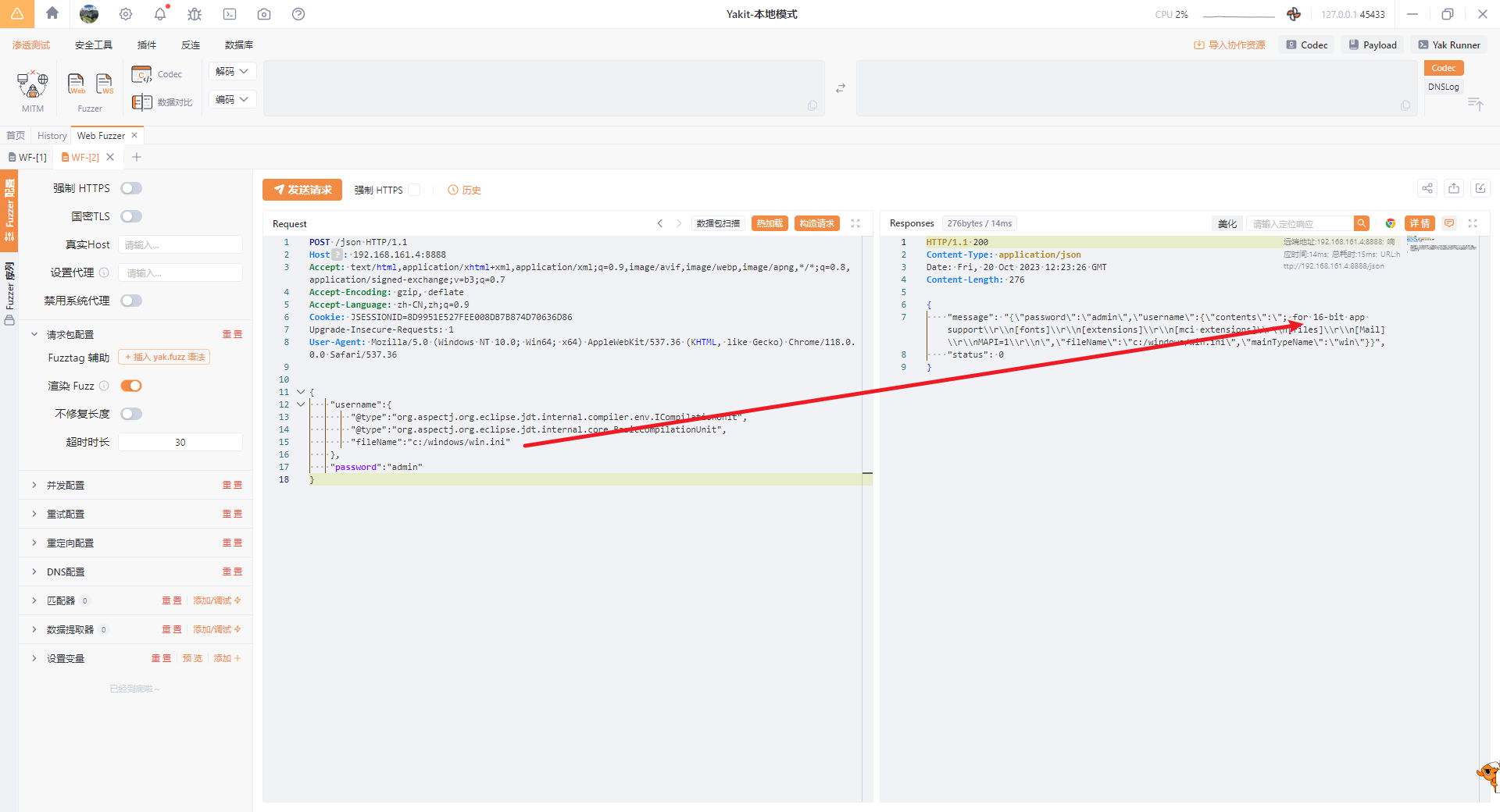Viewport: 1500px width, 812px height.
Task: Open the 安全工具 menu tab
Action: pos(94,45)
